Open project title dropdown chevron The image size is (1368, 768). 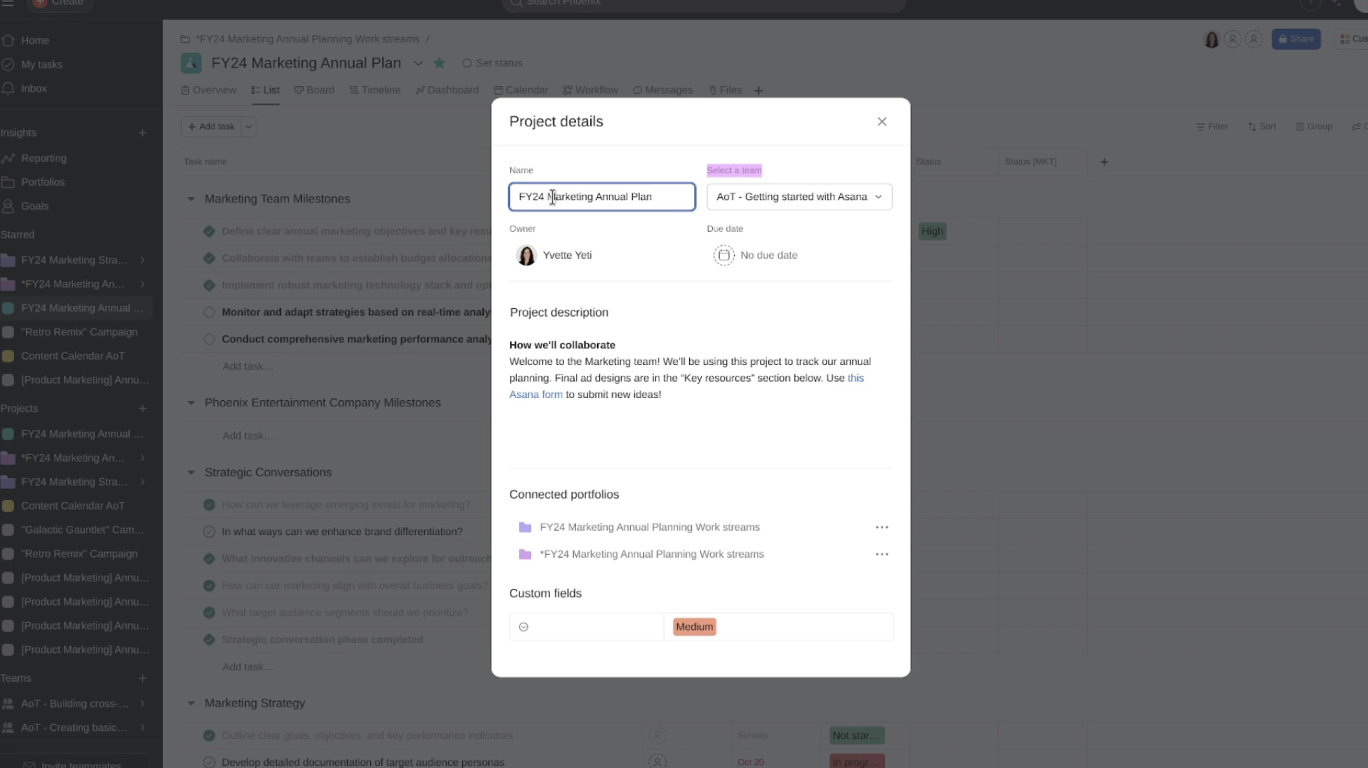point(420,63)
